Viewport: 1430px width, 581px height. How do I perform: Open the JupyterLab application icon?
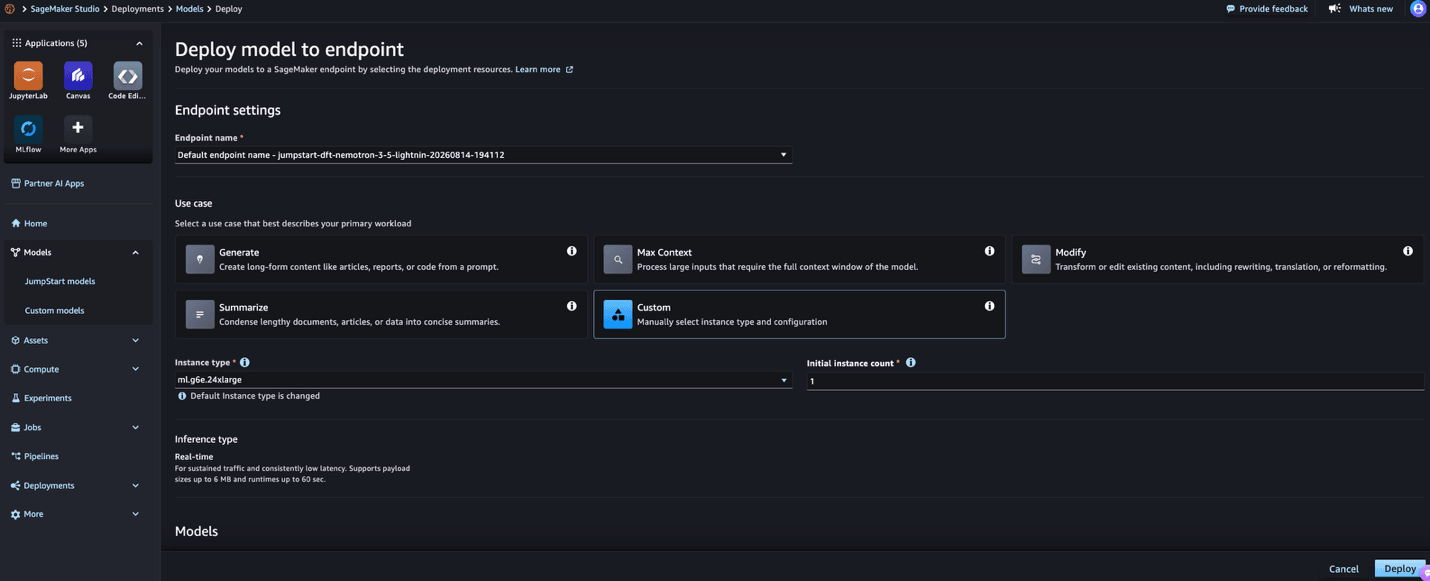click(28, 75)
